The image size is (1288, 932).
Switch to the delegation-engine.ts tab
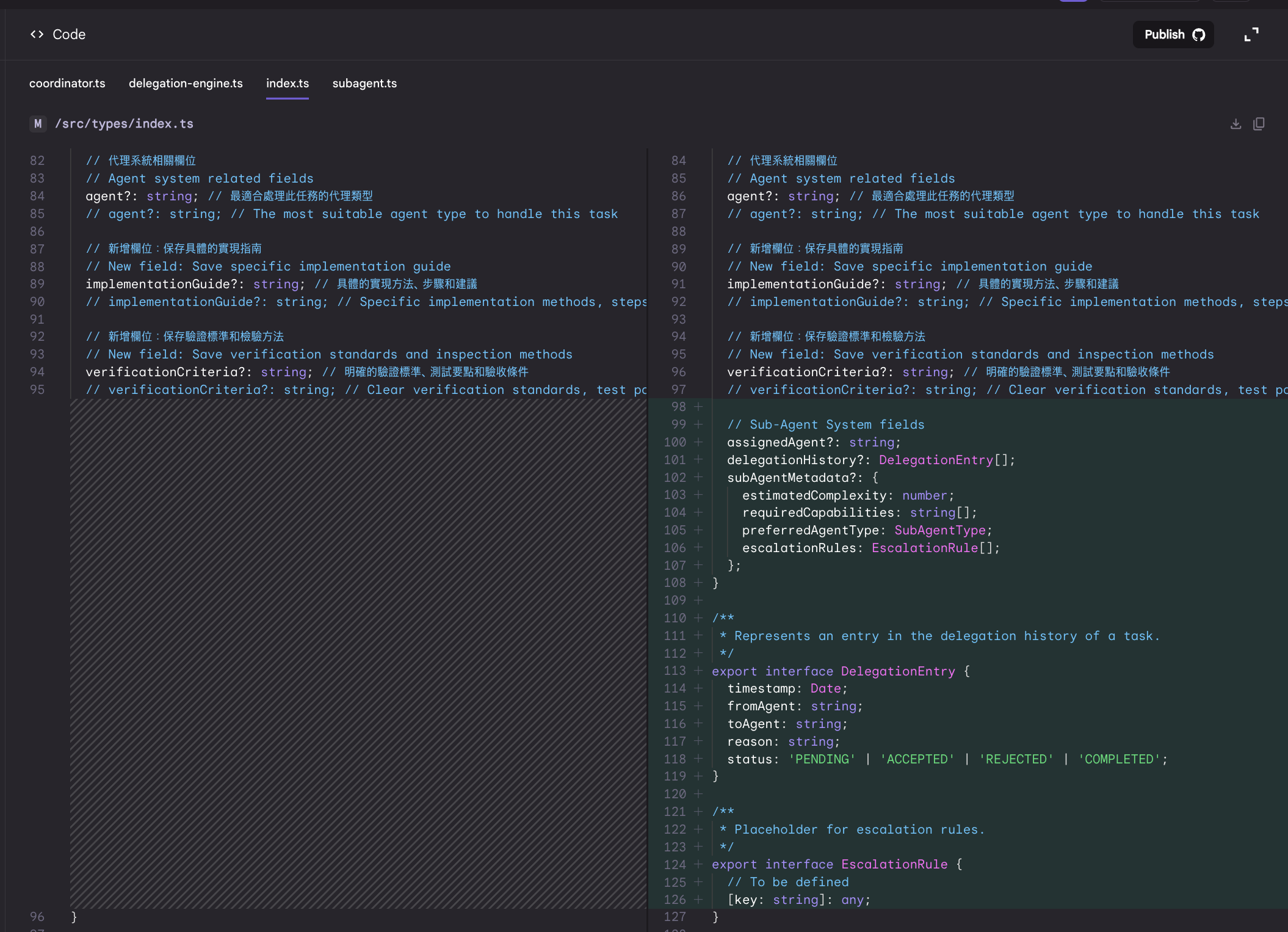click(186, 84)
